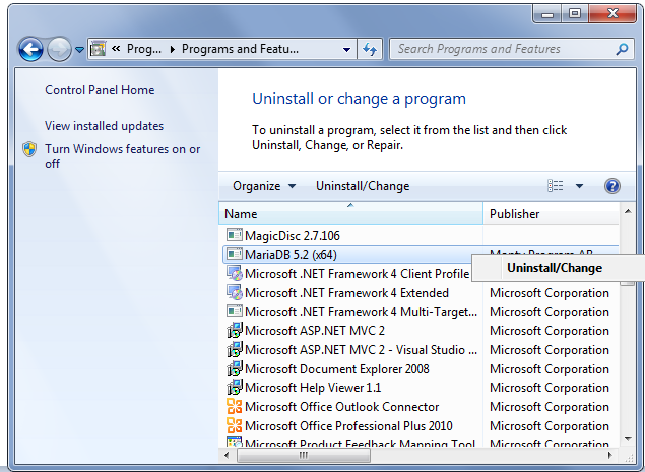Choose Uninstall/Change from the context menu
The height and width of the screenshot is (472, 645).
555,268
